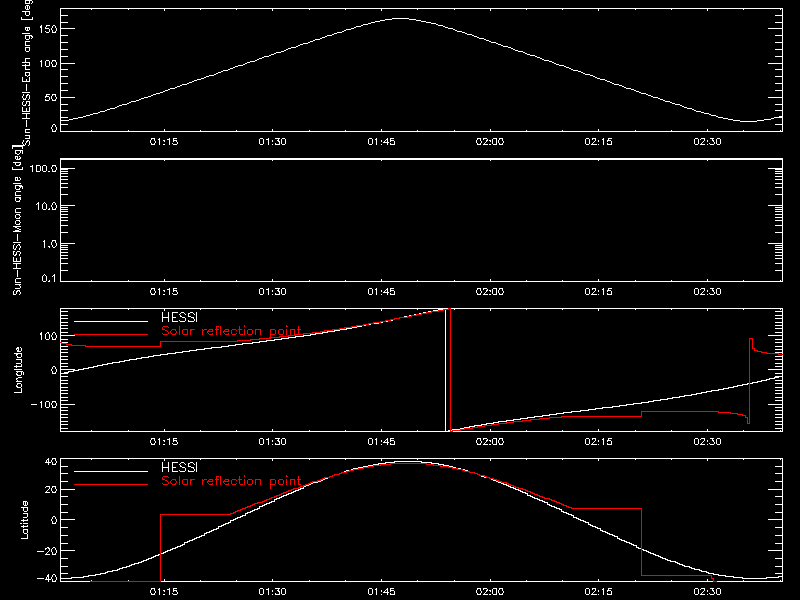Click 01:45 under the Earth angle plot
The width and height of the screenshot is (800, 600).
click(x=381, y=142)
